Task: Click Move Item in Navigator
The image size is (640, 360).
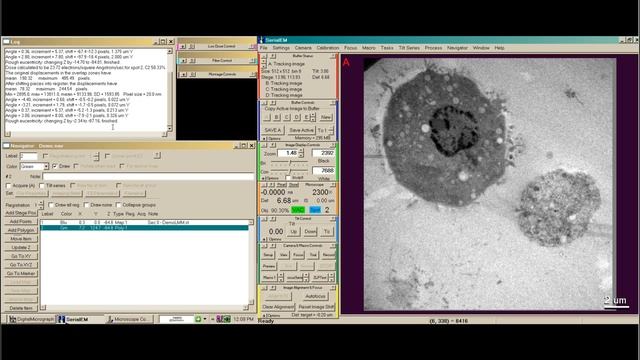Action: coord(20,239)
